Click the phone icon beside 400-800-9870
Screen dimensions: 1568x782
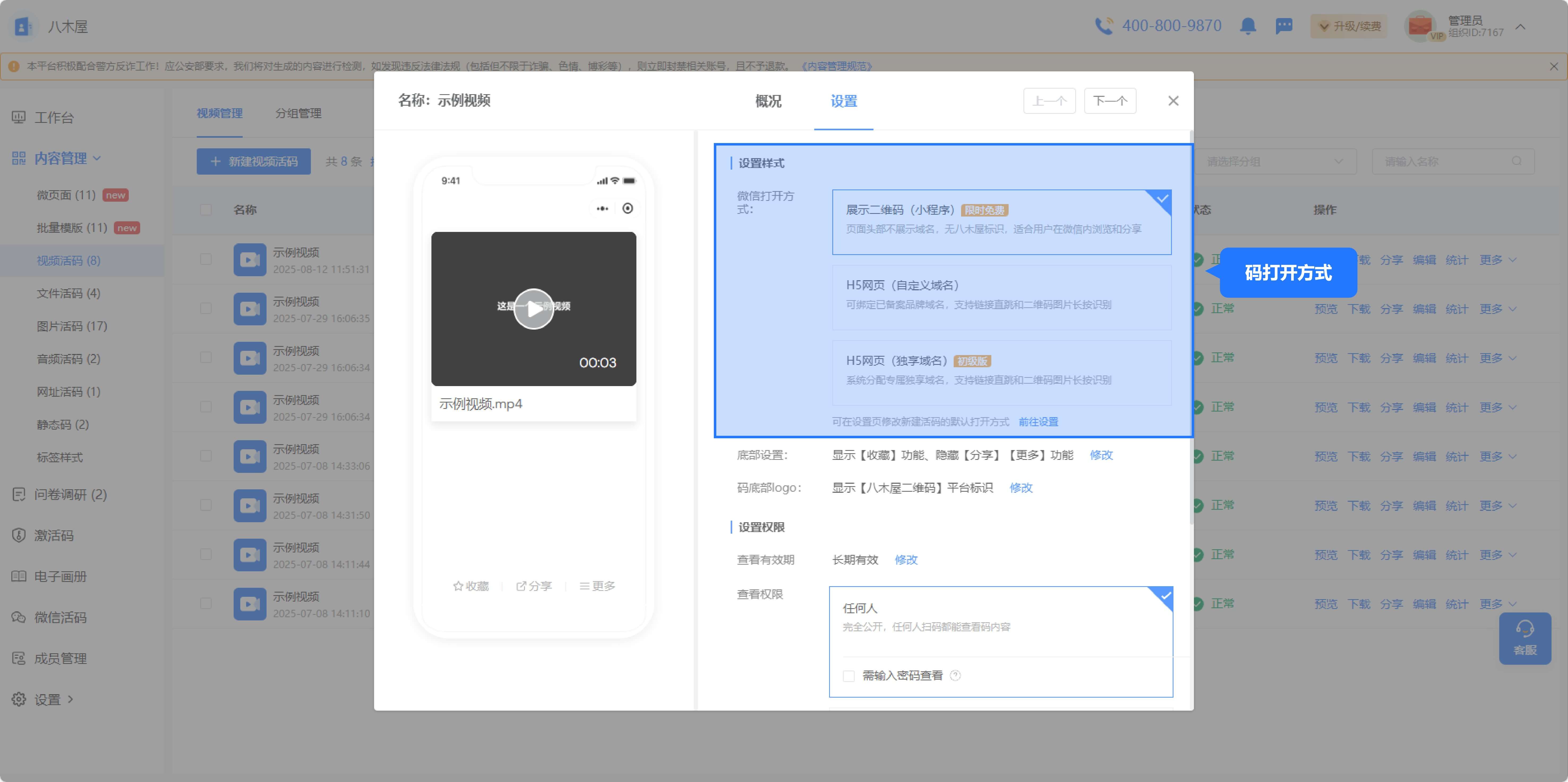click(1104, 26)
